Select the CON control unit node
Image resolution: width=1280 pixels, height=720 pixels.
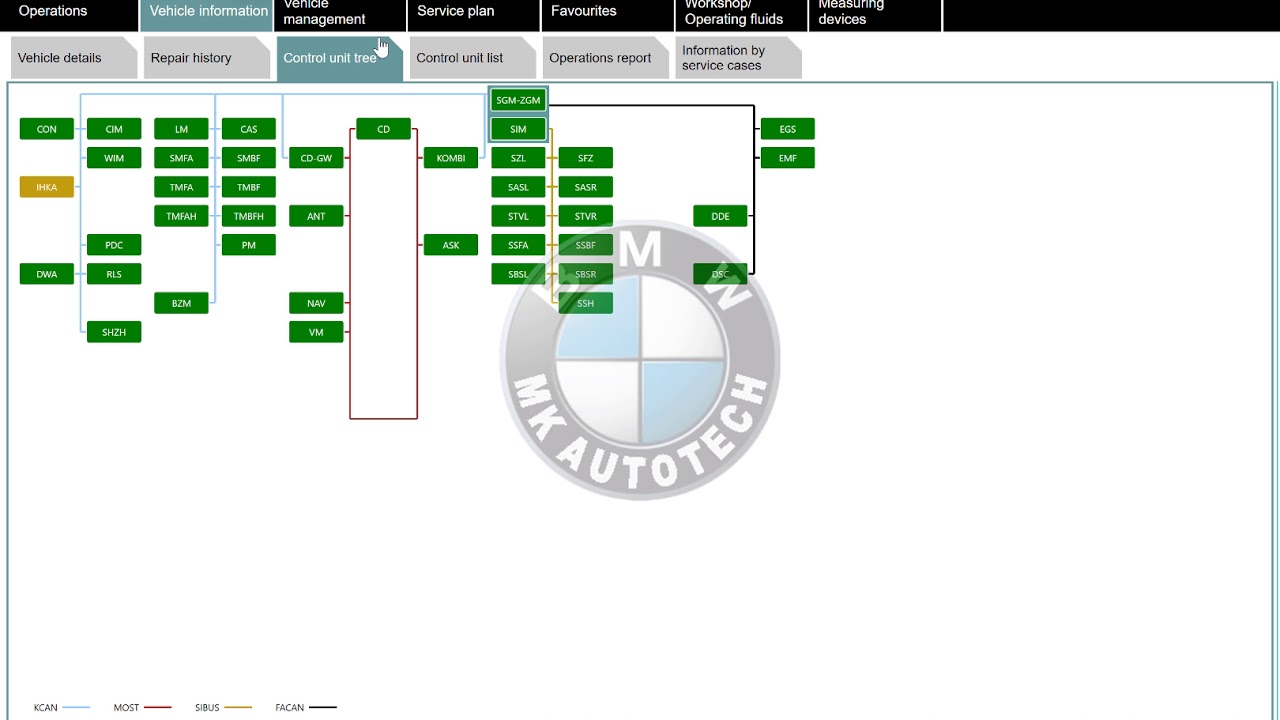pos(47,129)
